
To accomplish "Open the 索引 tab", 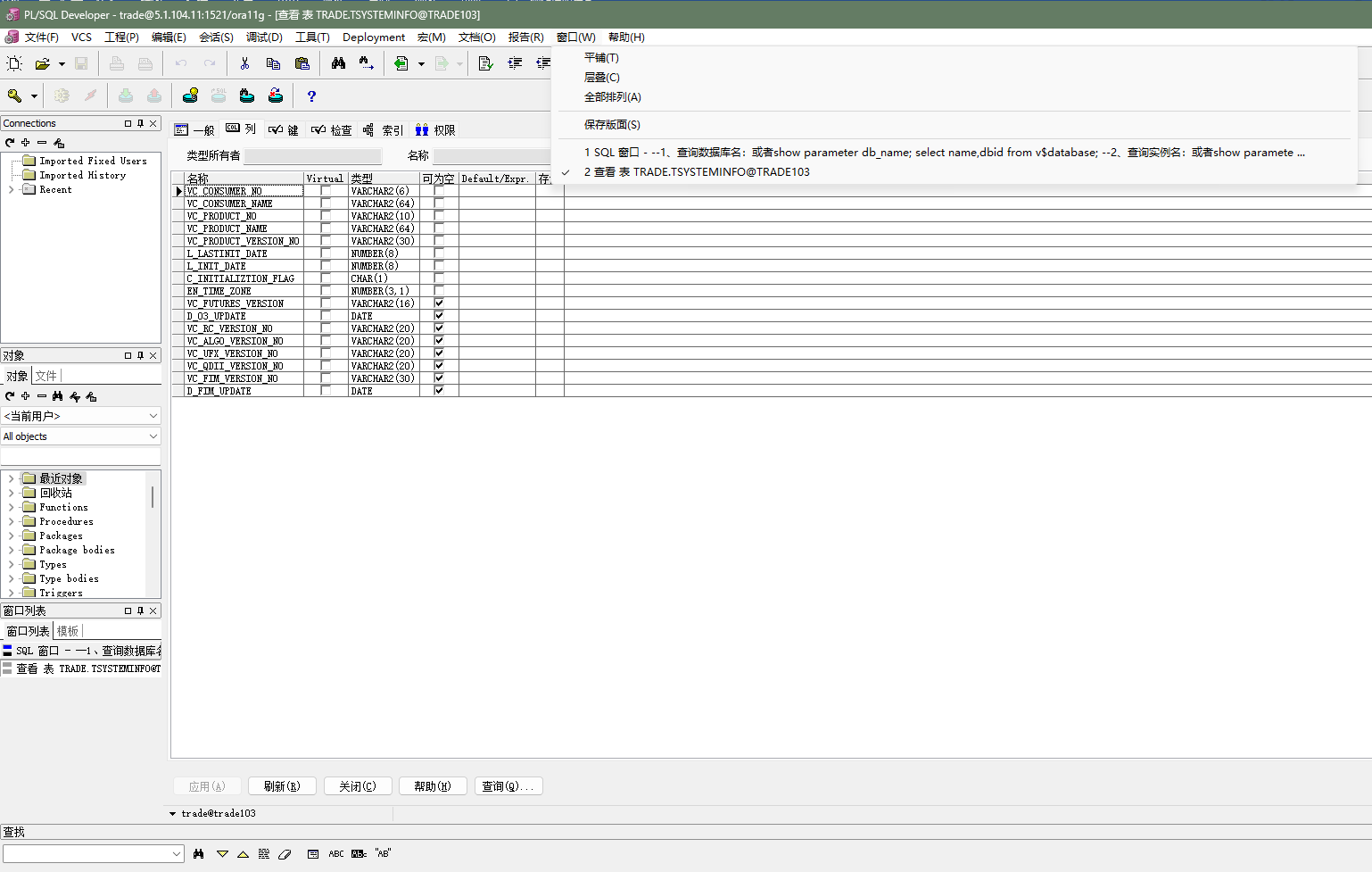I will pyautogui.click(x=384, y=129).
